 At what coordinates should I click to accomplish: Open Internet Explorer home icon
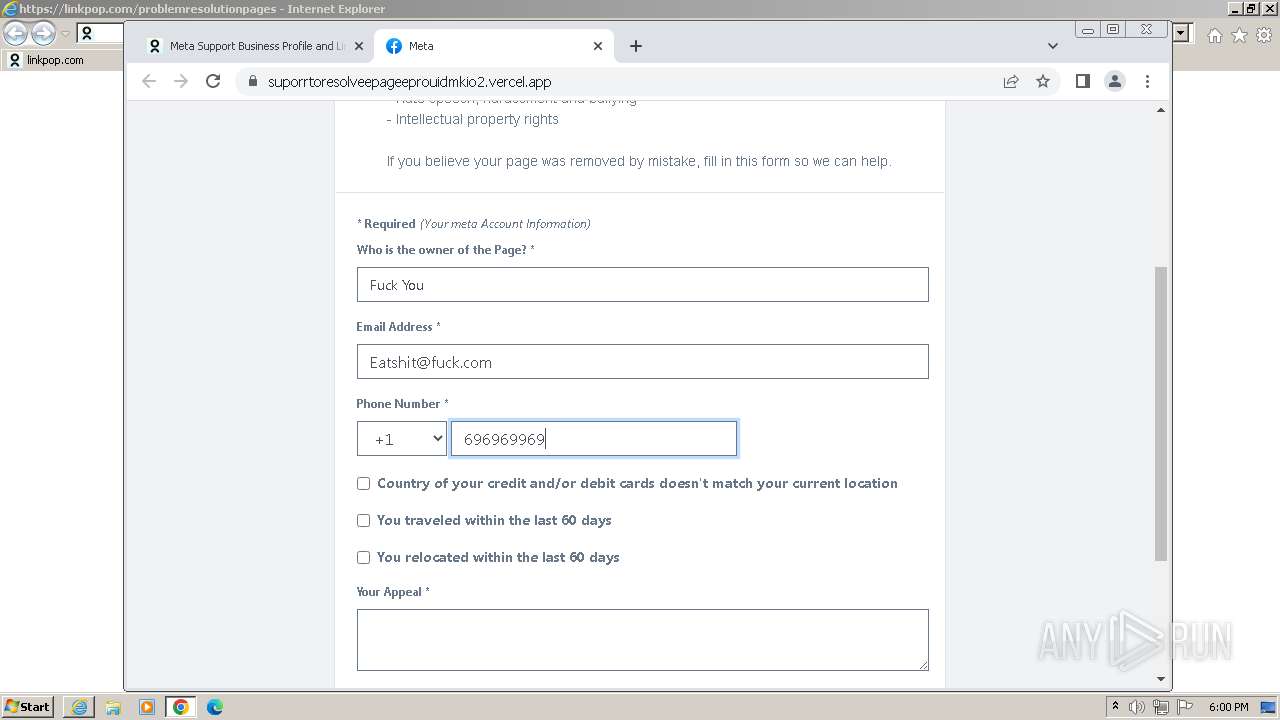tap(1214, 35)
